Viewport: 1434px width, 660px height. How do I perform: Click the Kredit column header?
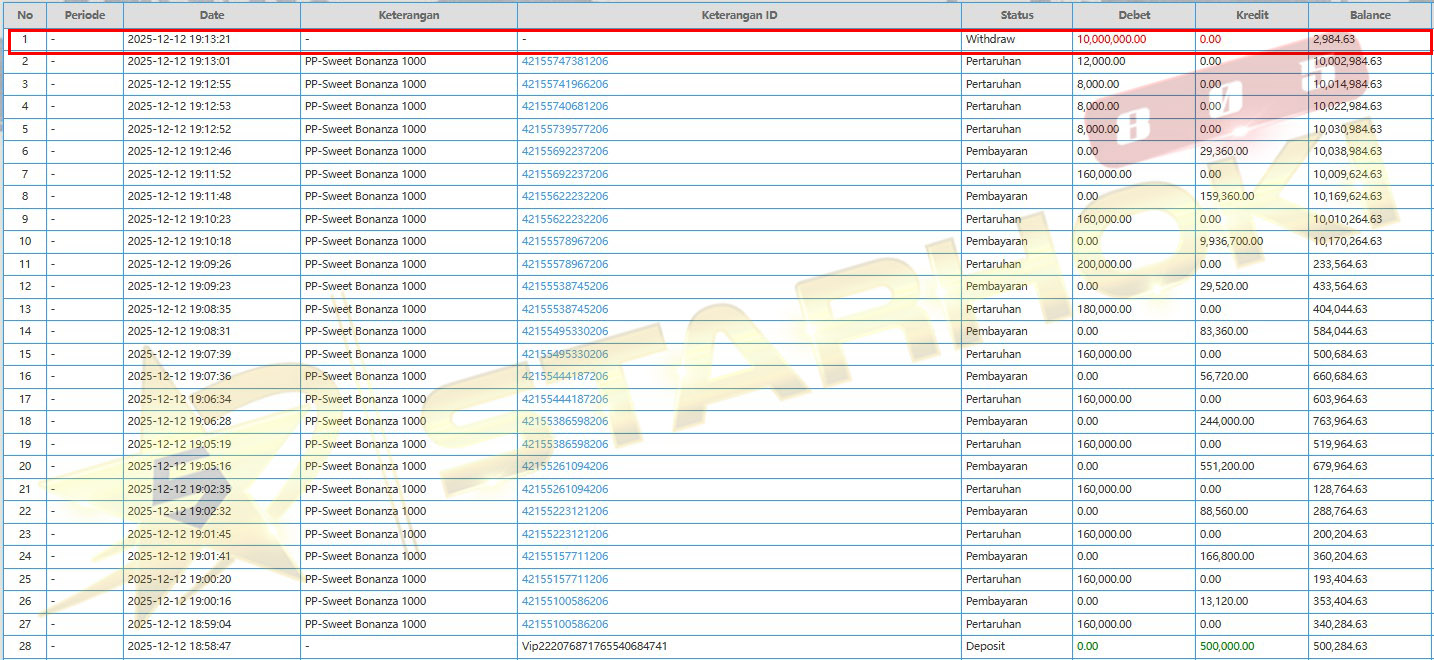(1251, 15)
